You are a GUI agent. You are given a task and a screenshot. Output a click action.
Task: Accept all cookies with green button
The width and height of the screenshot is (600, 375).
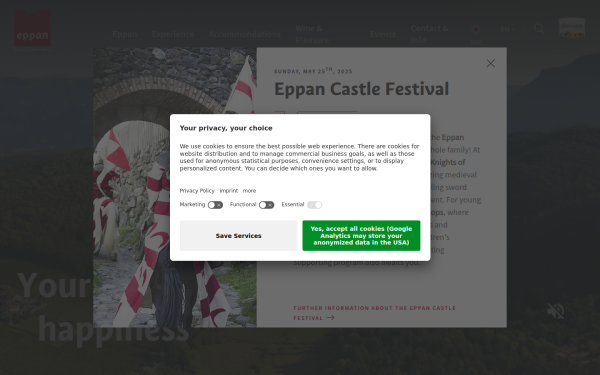[x=361, y=236]
